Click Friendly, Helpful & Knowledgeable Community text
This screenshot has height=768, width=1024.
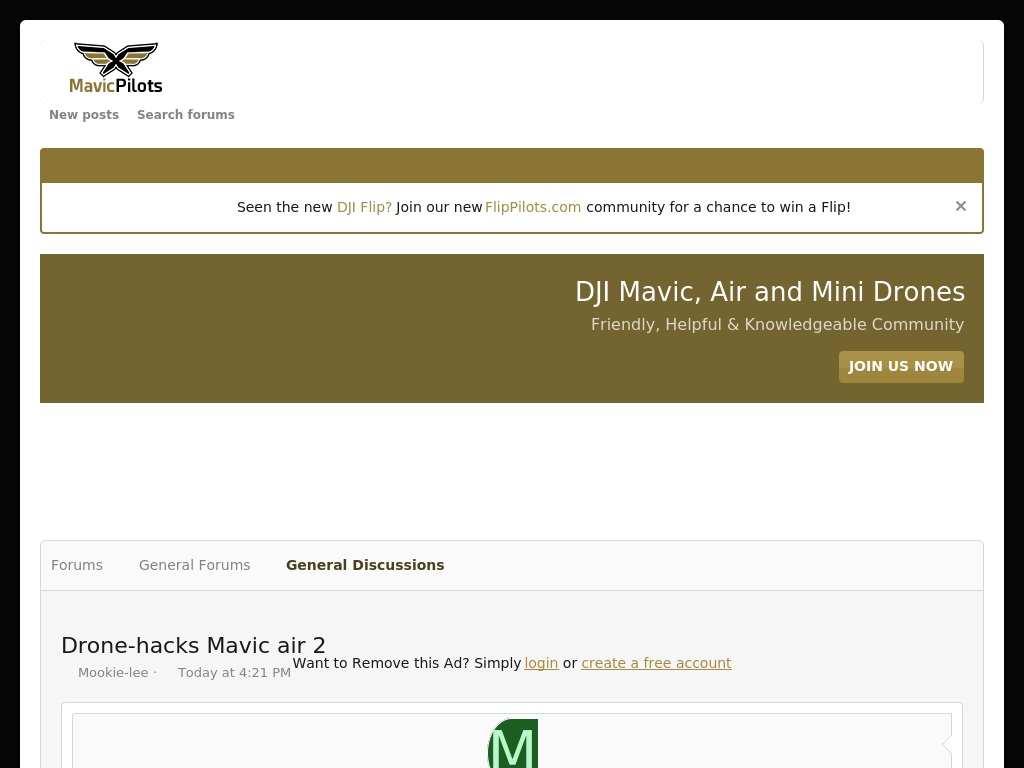(777, 325)
